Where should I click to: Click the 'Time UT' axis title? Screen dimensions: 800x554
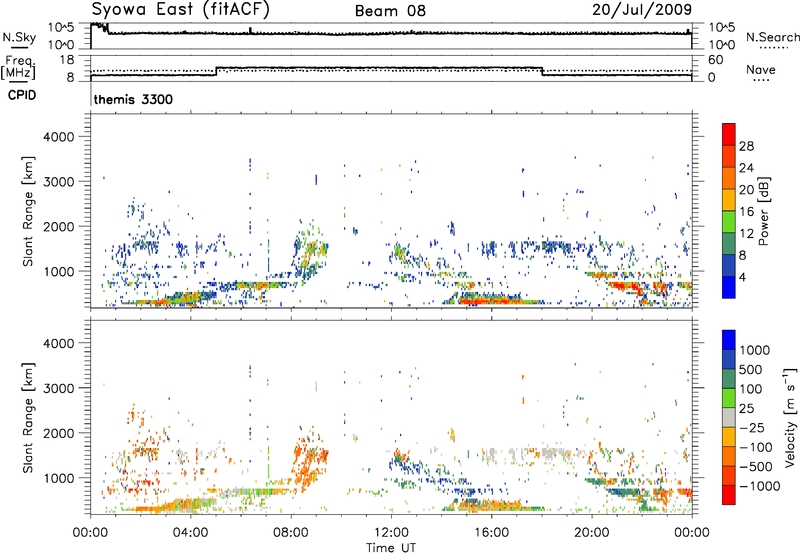point(391,548)
